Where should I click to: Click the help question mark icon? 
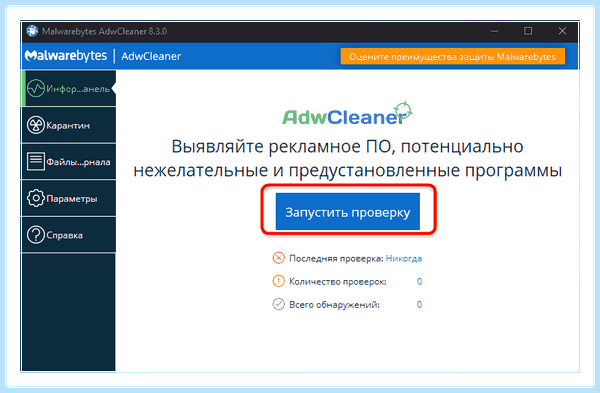point(36,235)
